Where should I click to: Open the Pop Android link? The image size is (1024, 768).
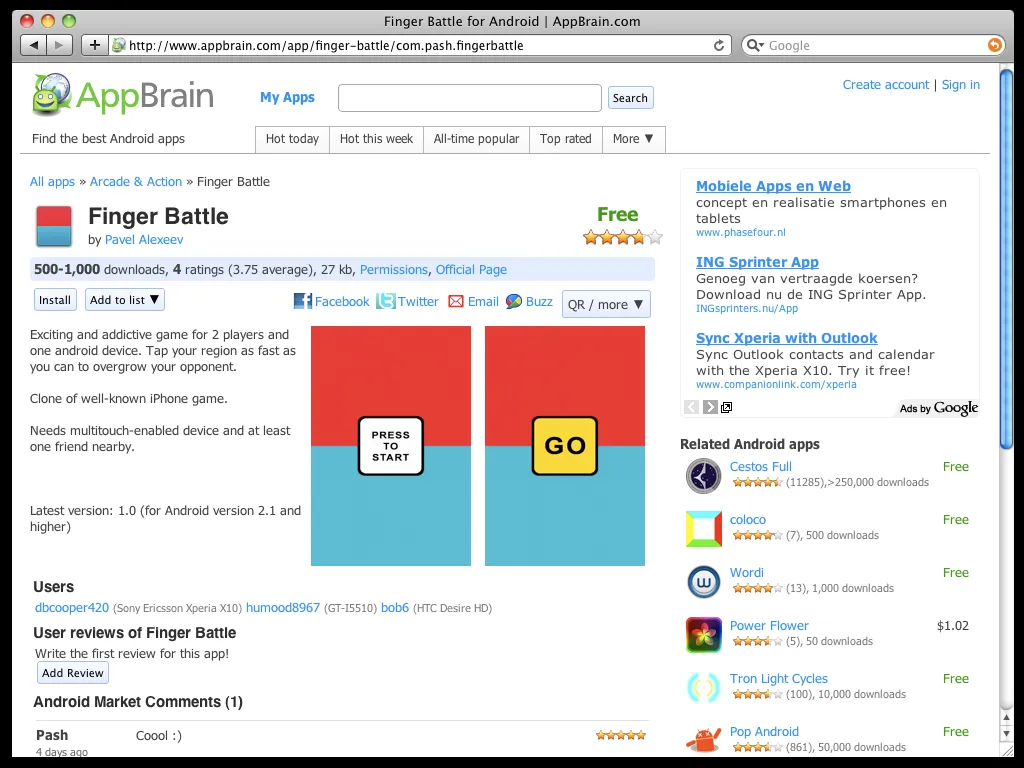(x=764, y=731)
